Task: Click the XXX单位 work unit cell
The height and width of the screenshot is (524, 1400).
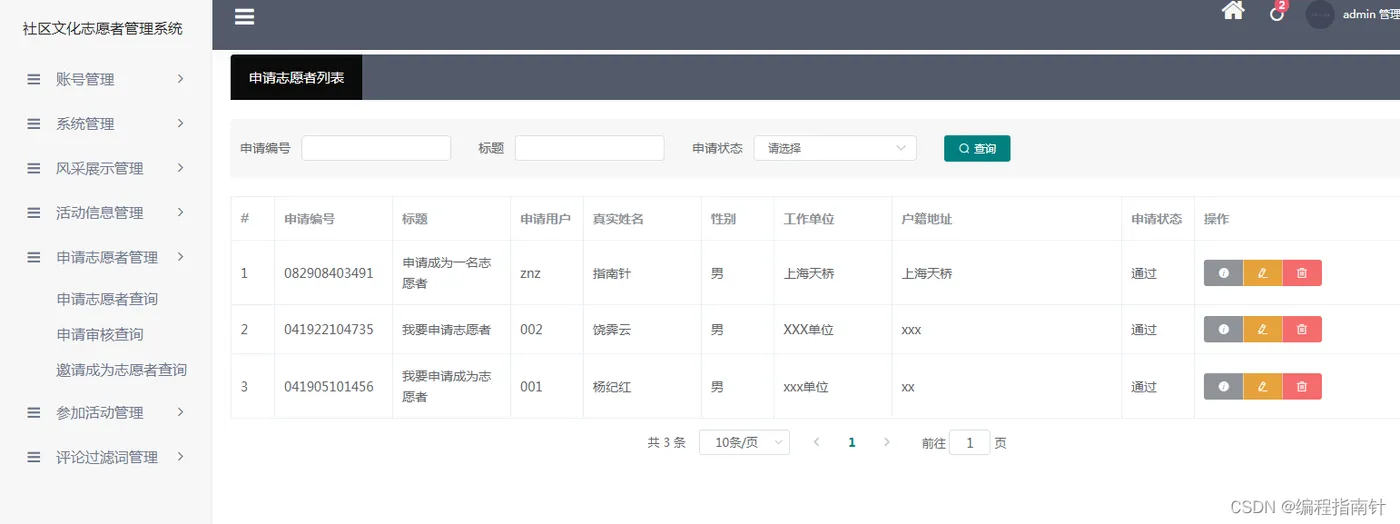Action: [x=808, y=329]
